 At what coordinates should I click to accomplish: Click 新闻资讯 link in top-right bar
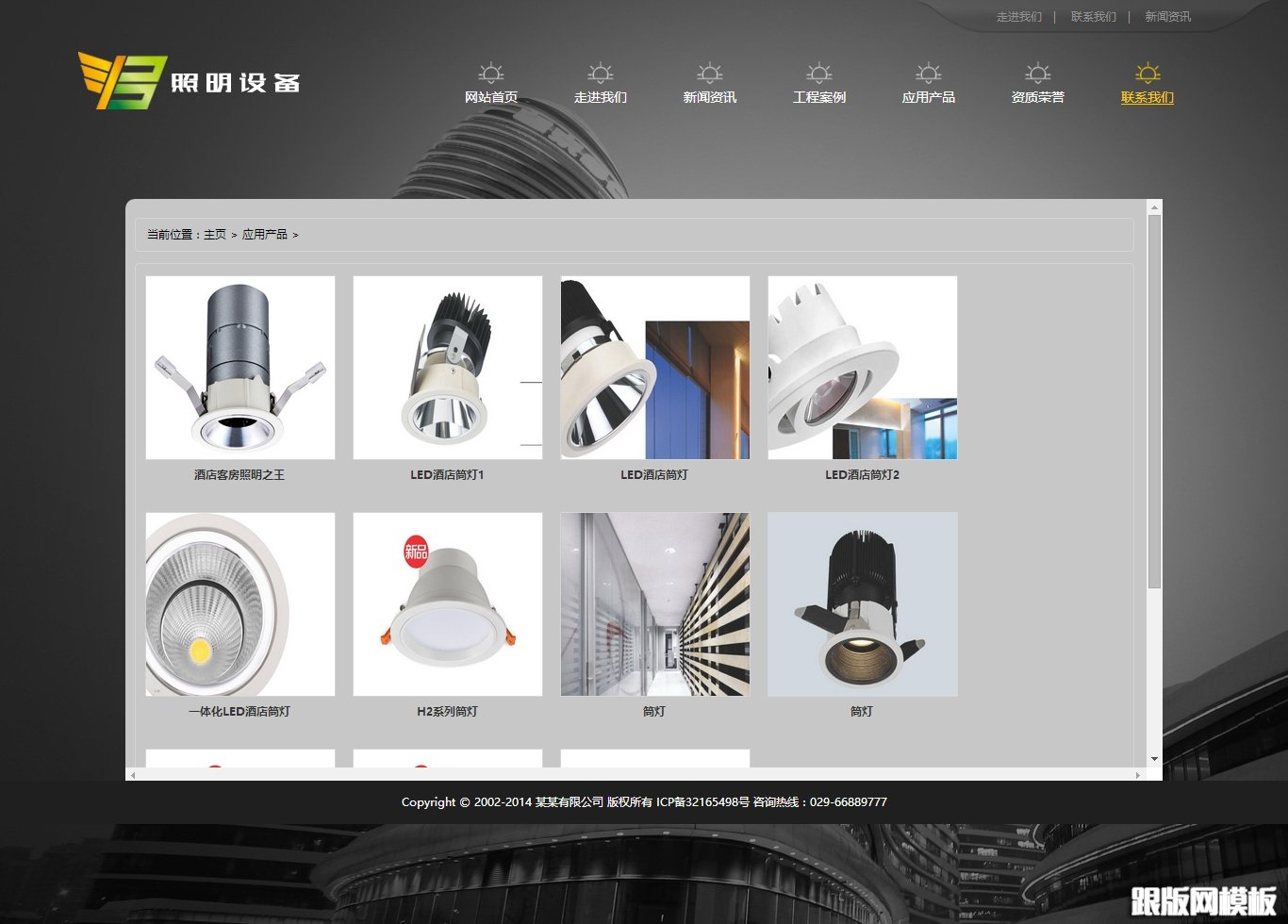point(1168,17)
